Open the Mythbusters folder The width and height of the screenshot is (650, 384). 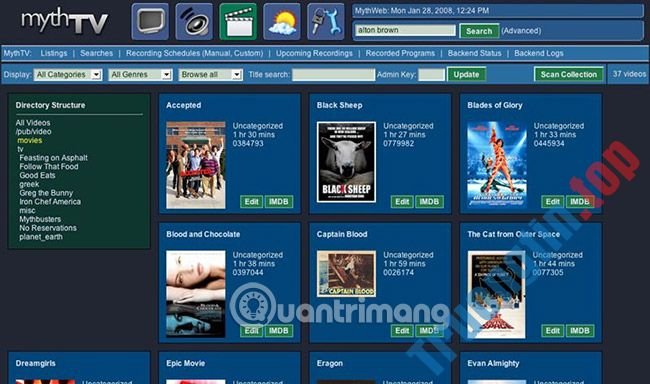click(x=40, y=219)
